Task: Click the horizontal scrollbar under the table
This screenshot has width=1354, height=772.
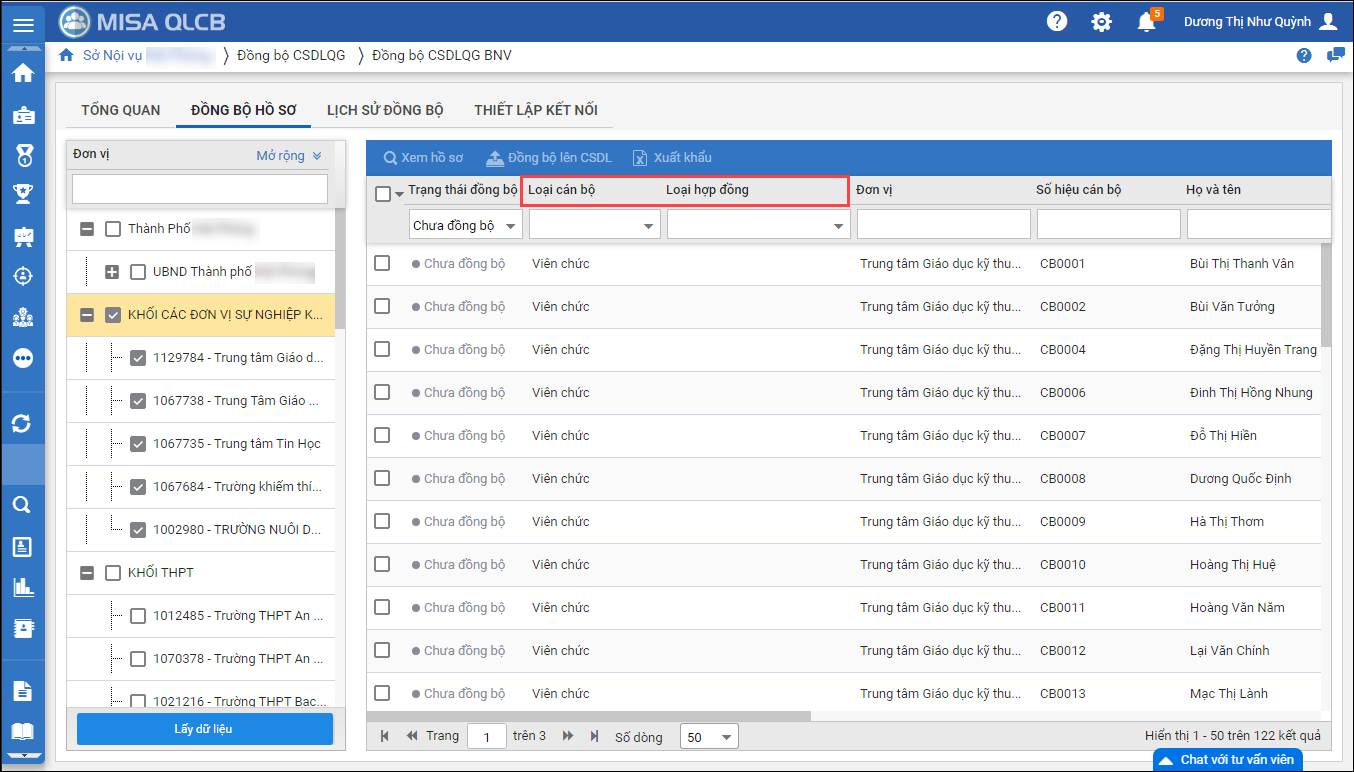Action: (590, 716)
